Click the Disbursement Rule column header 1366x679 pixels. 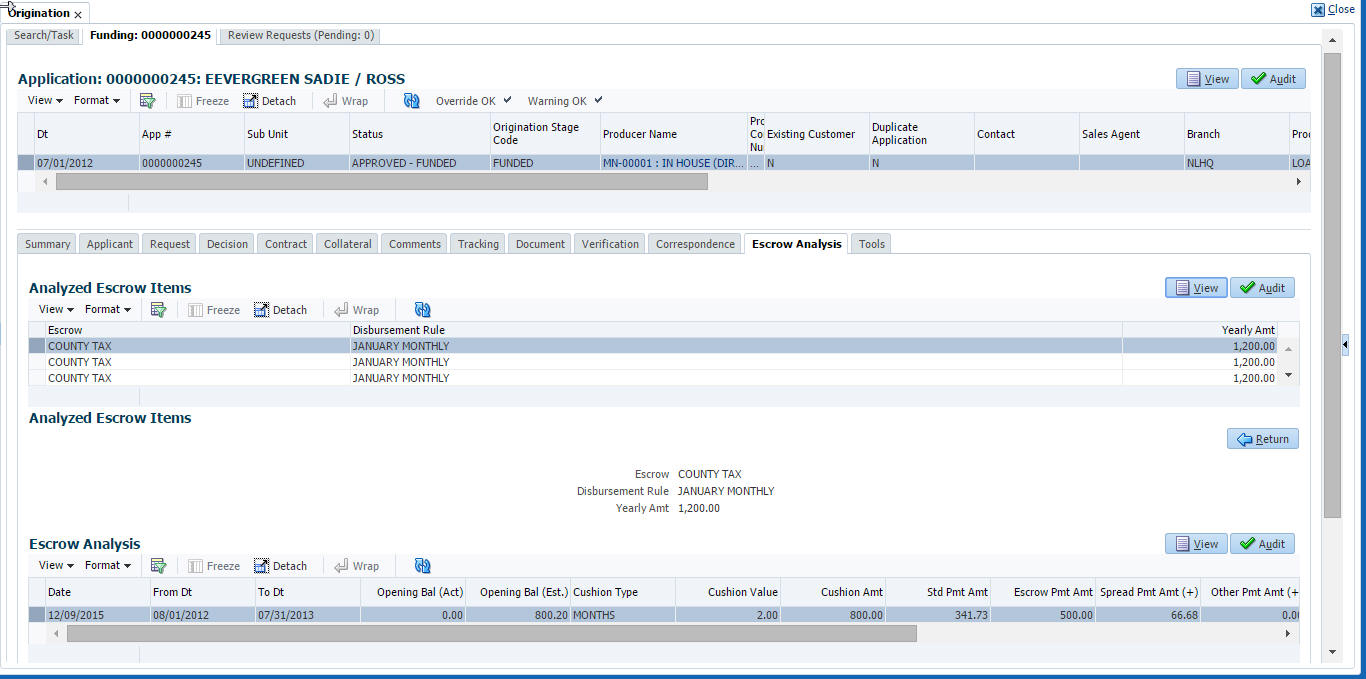[x=735, y=330]
